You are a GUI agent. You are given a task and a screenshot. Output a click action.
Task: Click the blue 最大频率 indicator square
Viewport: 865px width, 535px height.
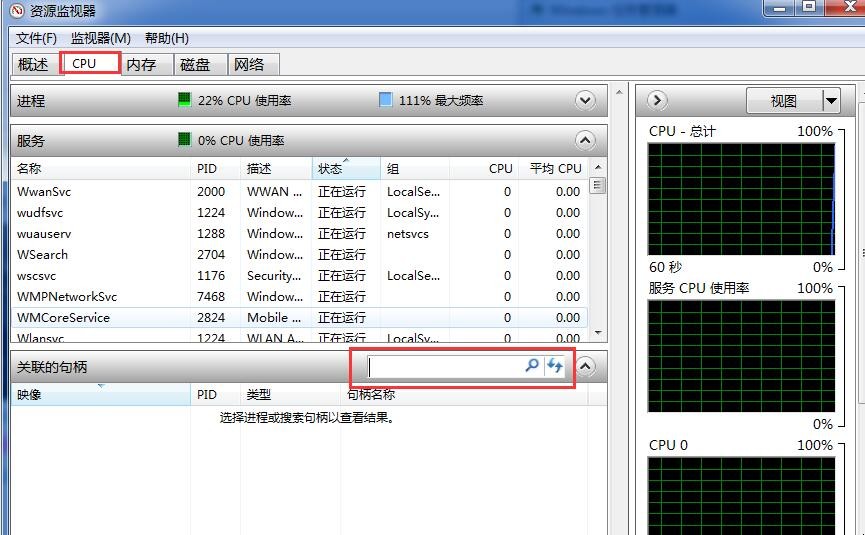click(x=386, y=100)
